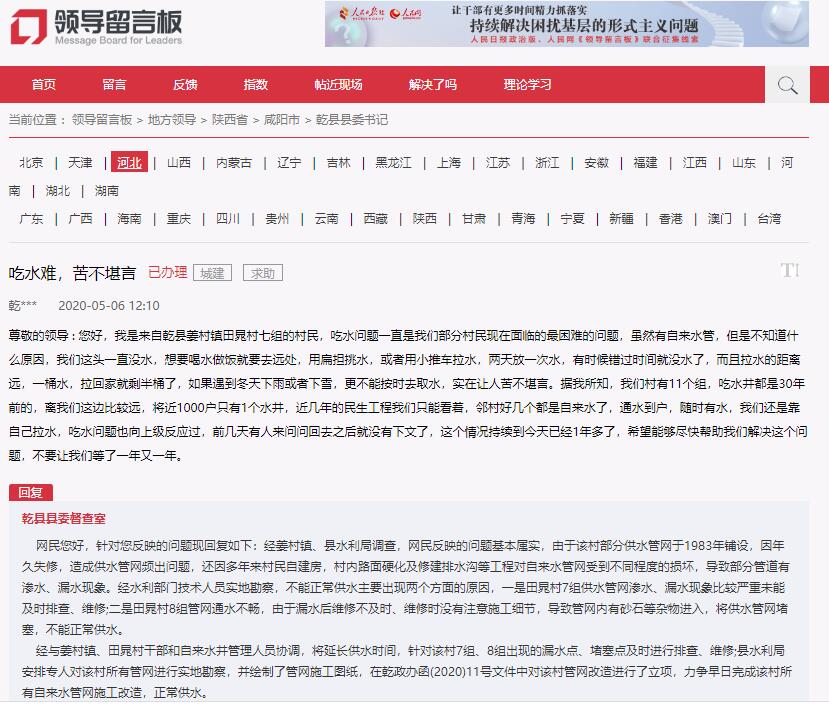Open the 反馈 navigation item

tap(185, 85)
